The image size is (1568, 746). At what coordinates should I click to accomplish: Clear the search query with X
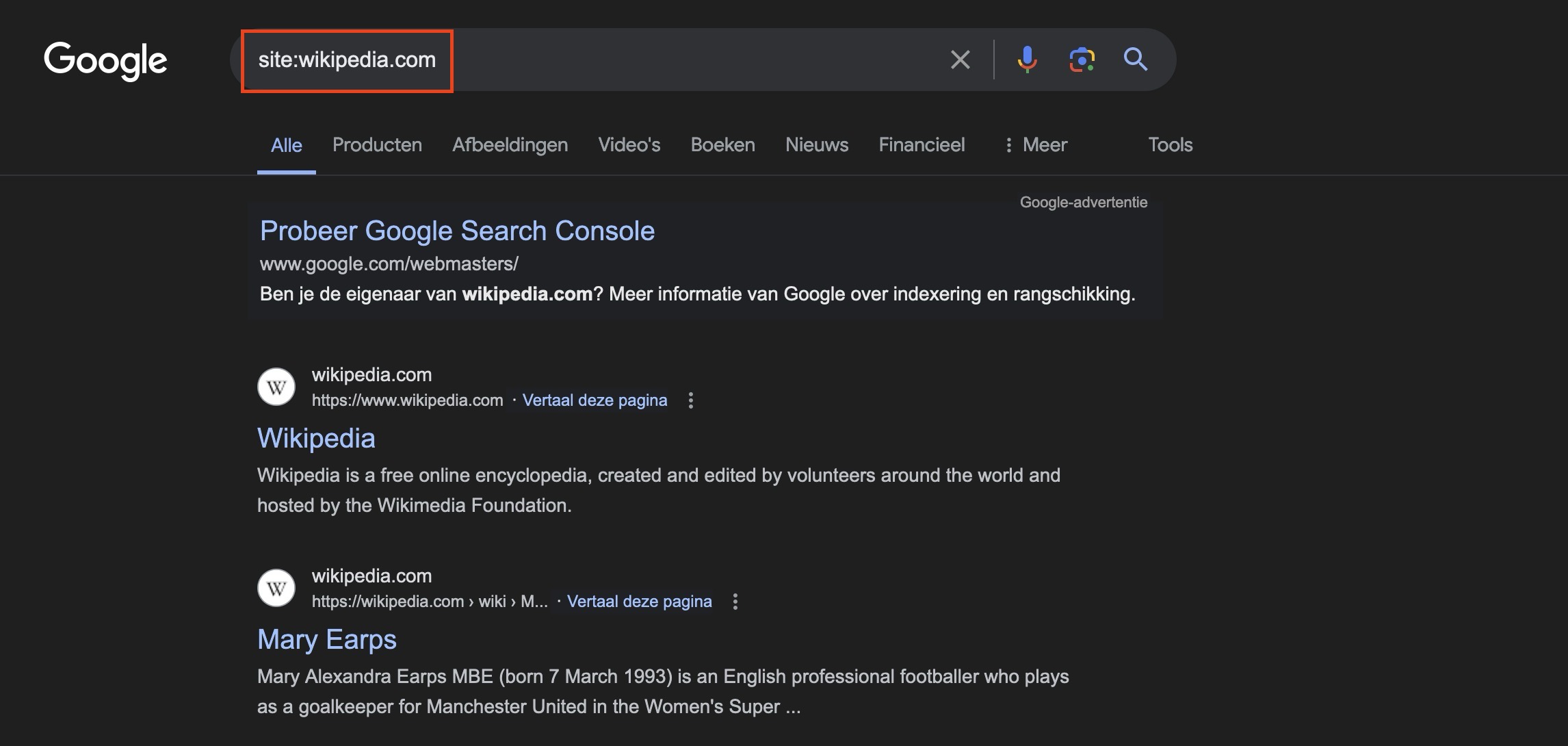pos(961,60)
